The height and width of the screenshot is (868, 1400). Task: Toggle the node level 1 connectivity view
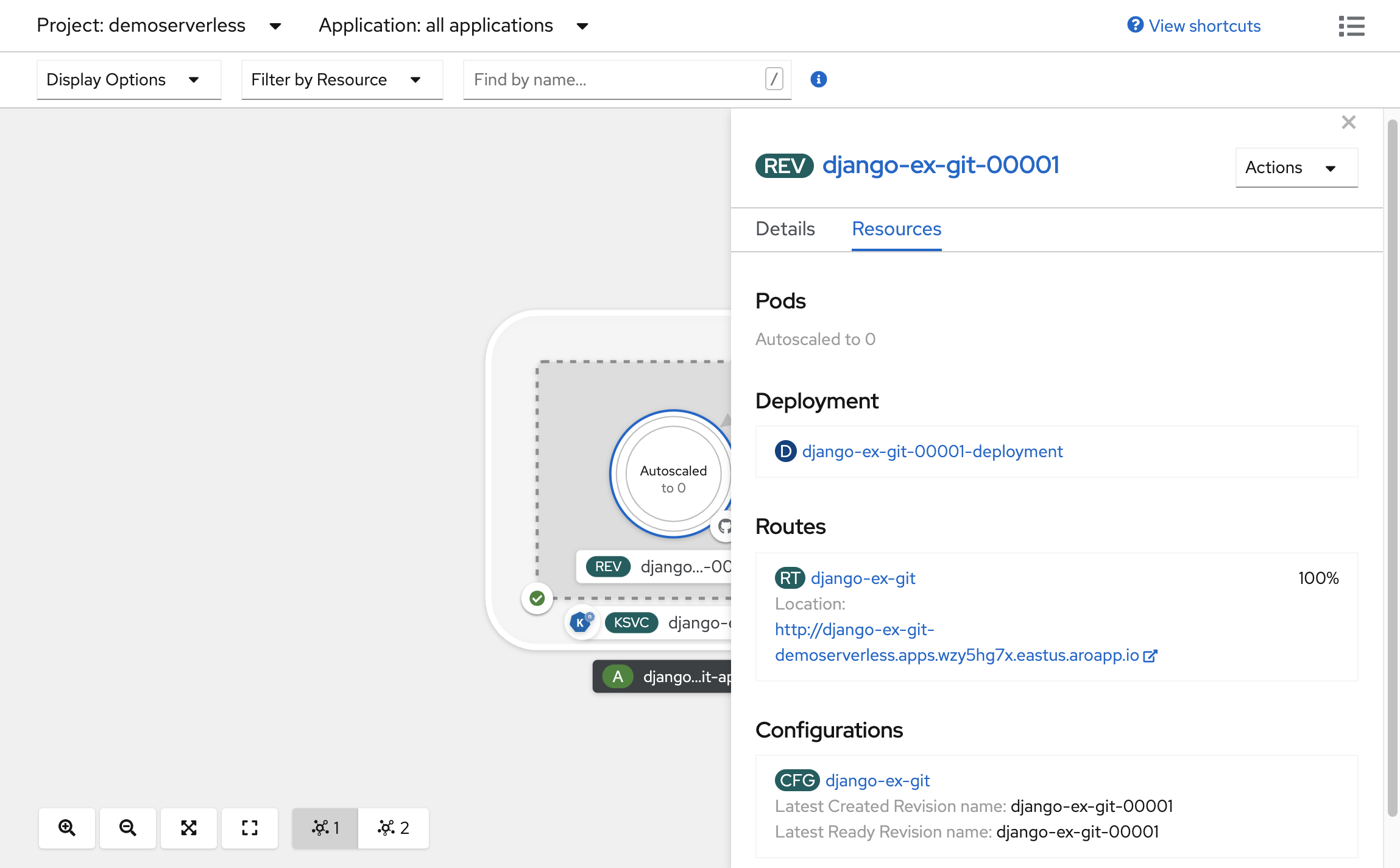(326, 827)
